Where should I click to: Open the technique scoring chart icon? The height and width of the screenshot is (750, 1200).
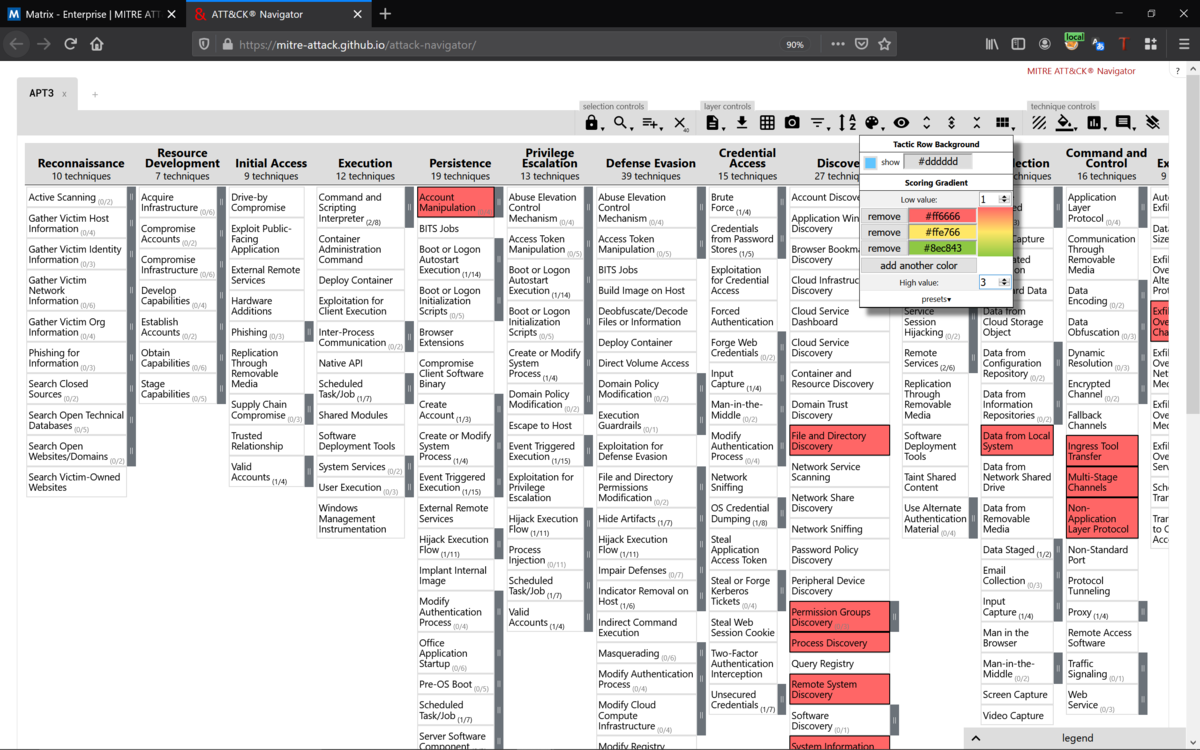point(1095,123)
